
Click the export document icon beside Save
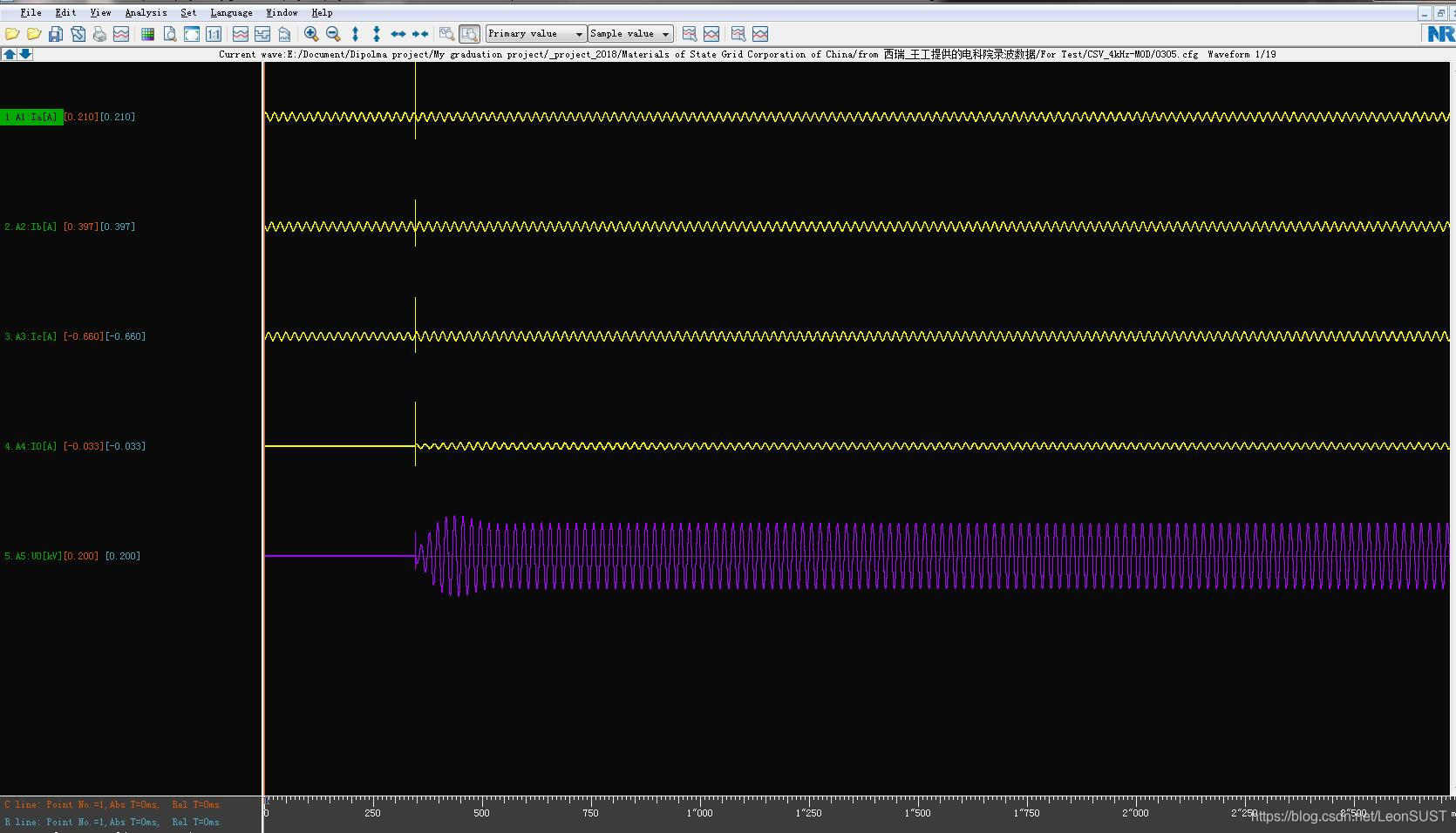pos(78,34)
